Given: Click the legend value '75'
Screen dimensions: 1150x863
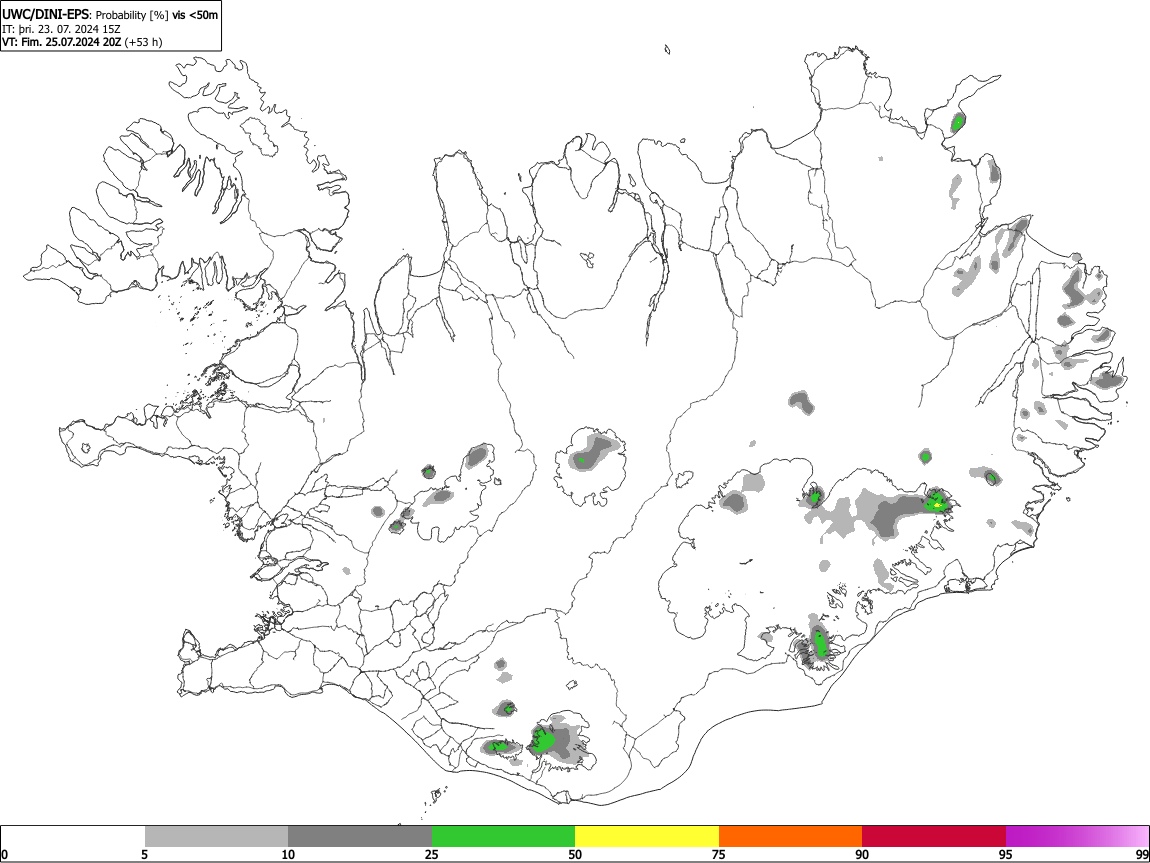Looking at the screenshot, I should pos(719,854).
